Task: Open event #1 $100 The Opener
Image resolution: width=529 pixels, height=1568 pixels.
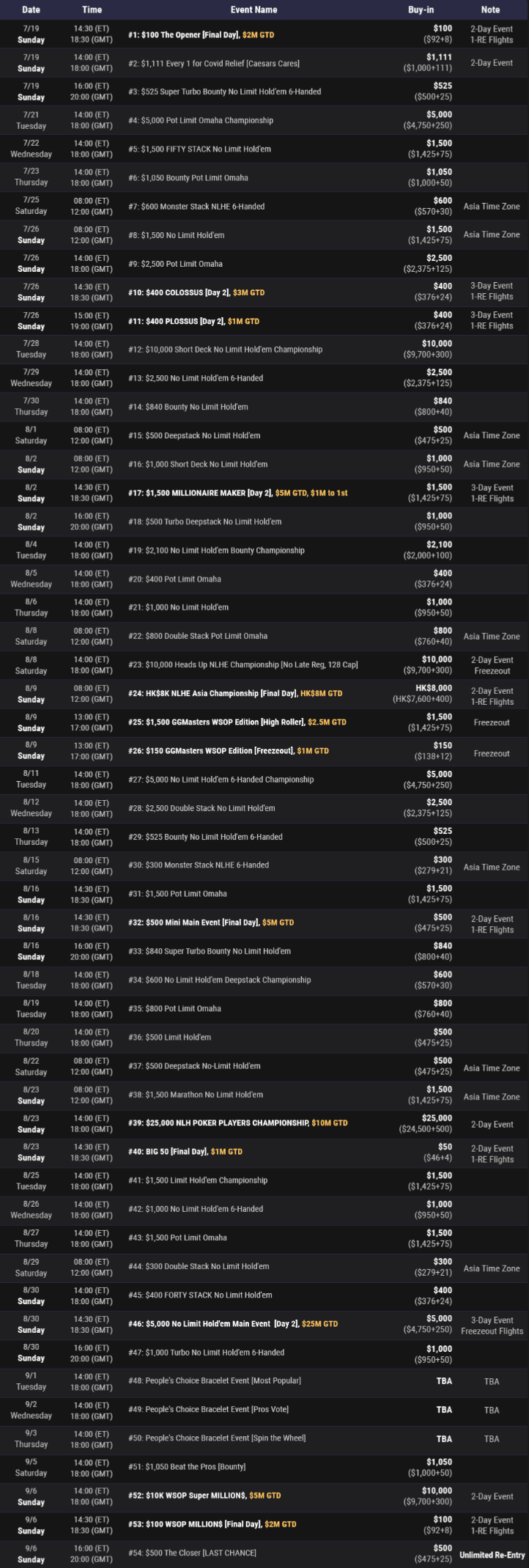Action: tap(201, 34)
